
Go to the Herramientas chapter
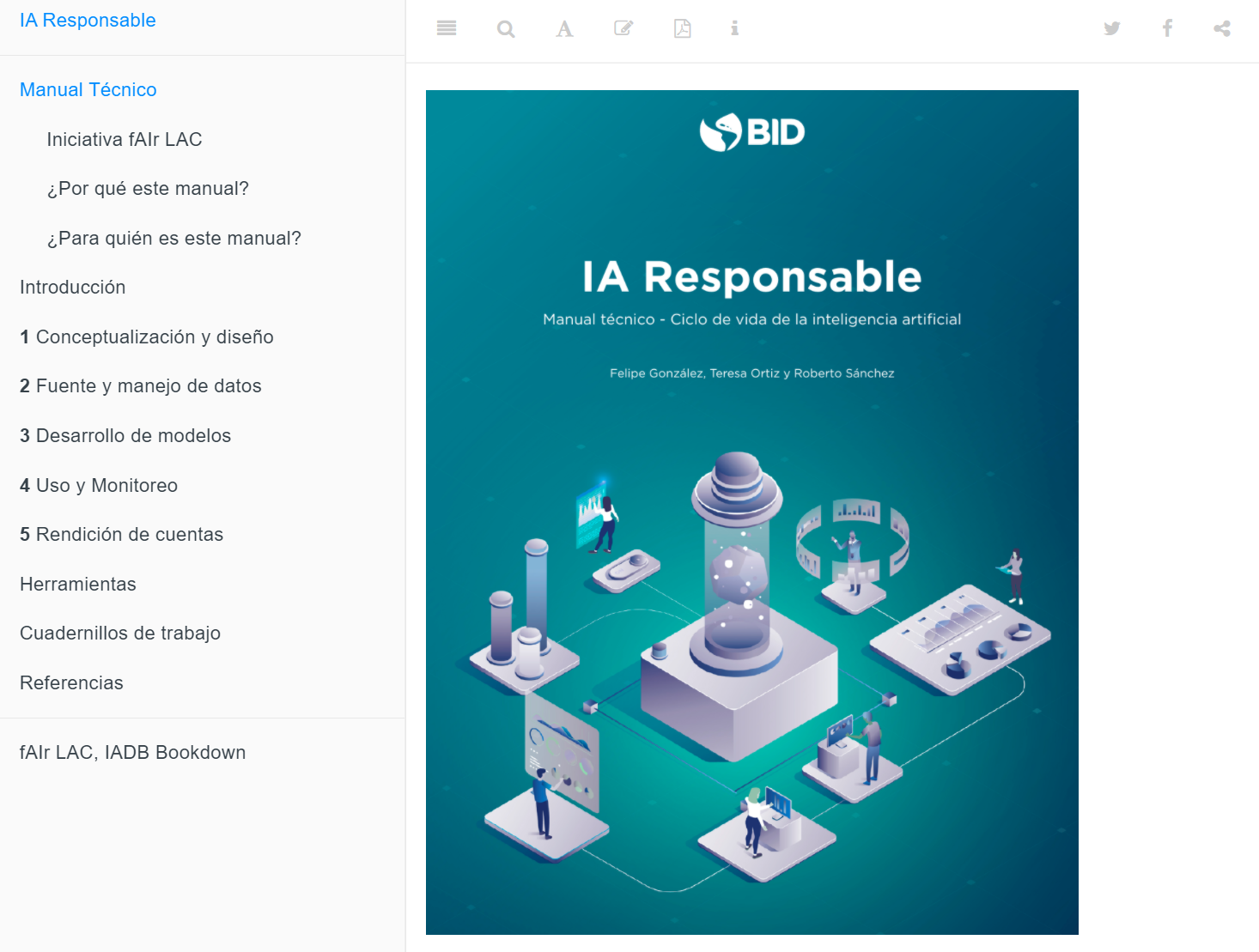[78, 585]
